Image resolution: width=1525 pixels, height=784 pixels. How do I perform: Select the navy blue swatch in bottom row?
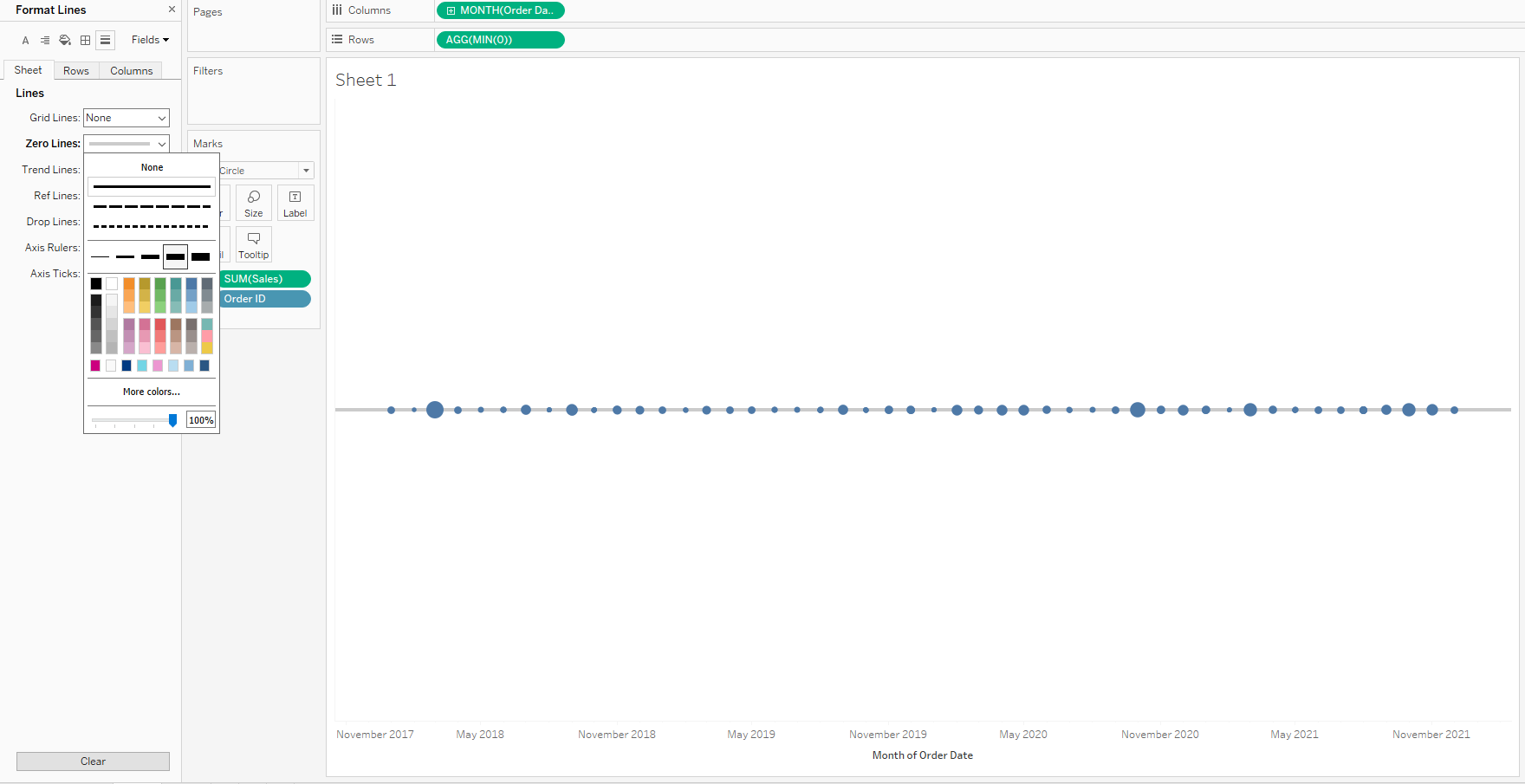[127, 366]
